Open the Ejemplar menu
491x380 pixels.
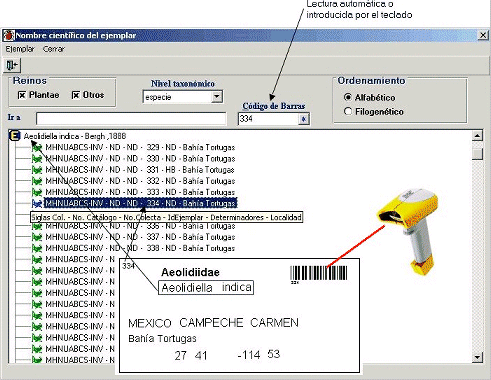pos(20,49)
